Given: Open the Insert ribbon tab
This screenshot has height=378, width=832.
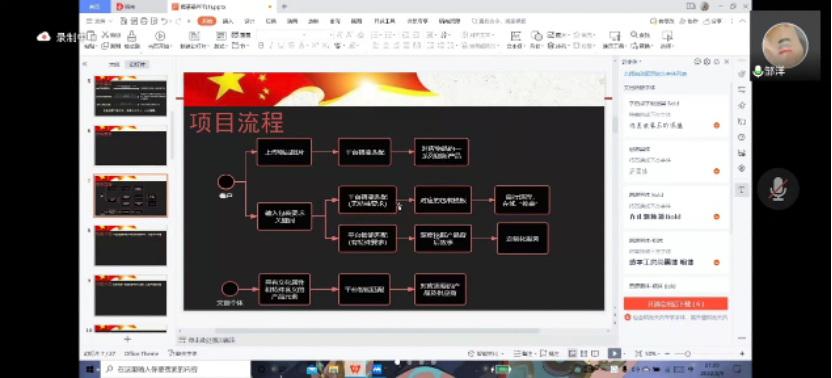Looking at the screenshot, I should click(x=228, y=21).
